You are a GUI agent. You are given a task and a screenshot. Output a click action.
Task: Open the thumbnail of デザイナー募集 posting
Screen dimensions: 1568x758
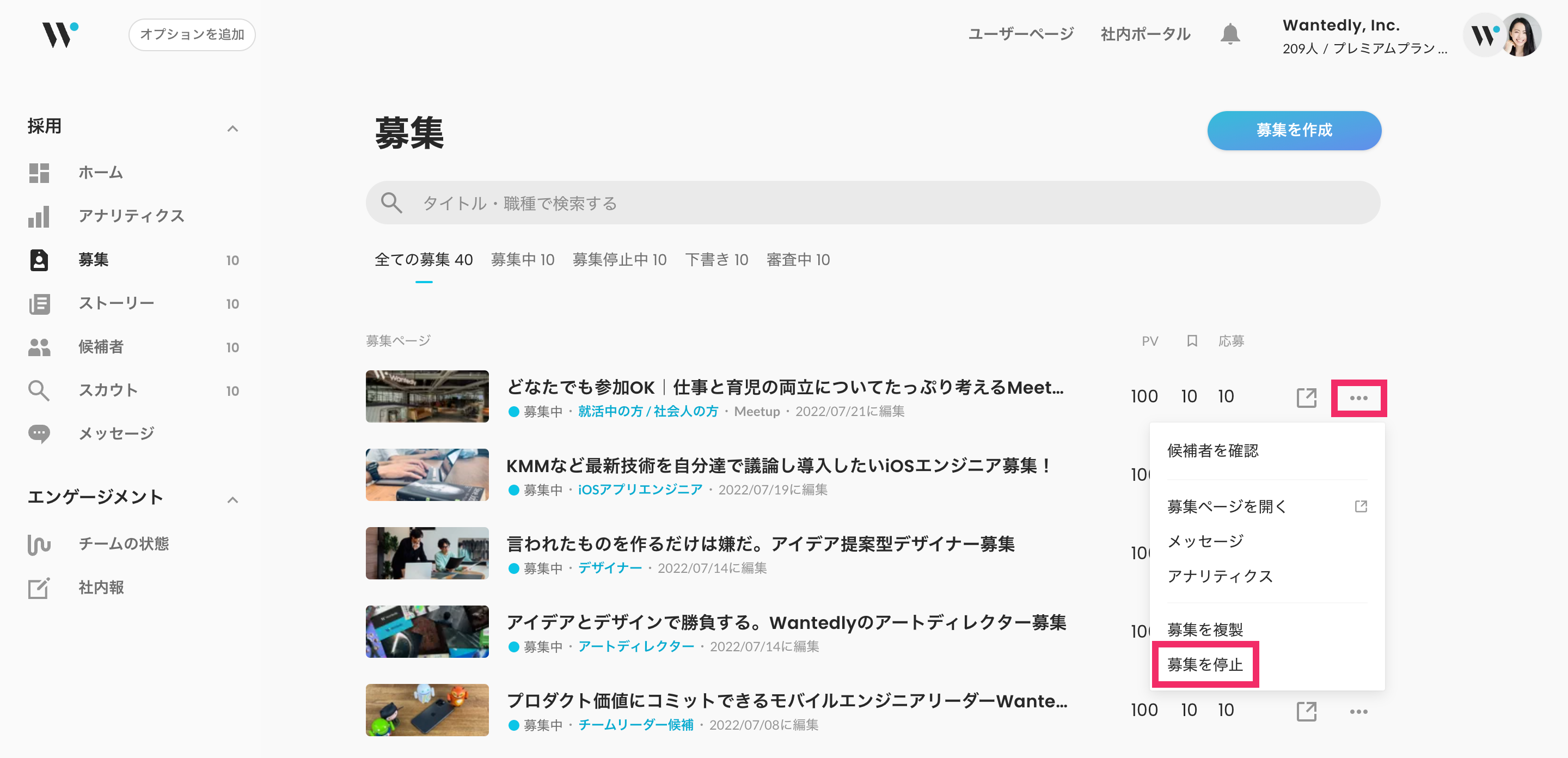pyautogui.click(x=427, y=553)
